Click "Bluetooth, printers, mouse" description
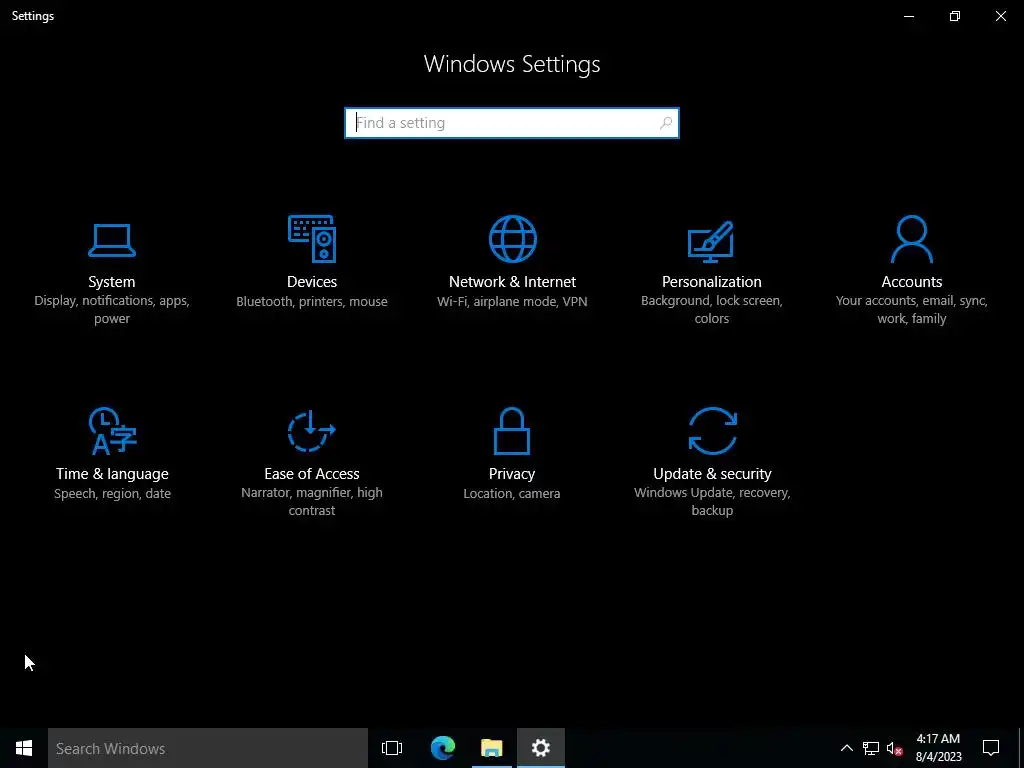The height and width of the screenshot is (768, 1024). tap(312, 302)
